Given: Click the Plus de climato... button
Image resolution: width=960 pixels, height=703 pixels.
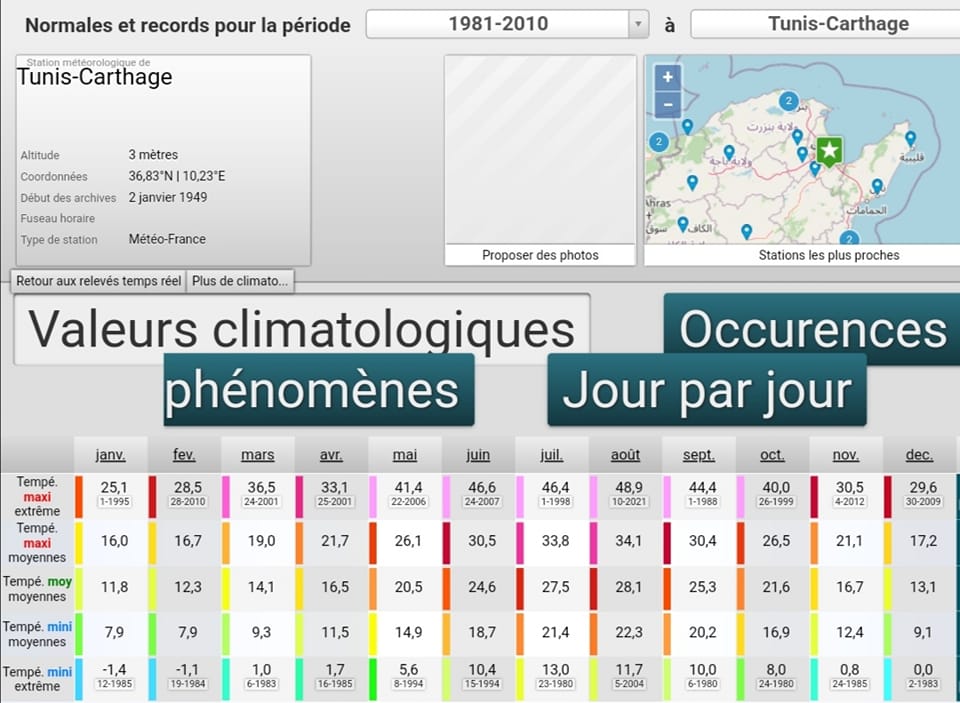Looking at the screenshot, I should 240,281.
